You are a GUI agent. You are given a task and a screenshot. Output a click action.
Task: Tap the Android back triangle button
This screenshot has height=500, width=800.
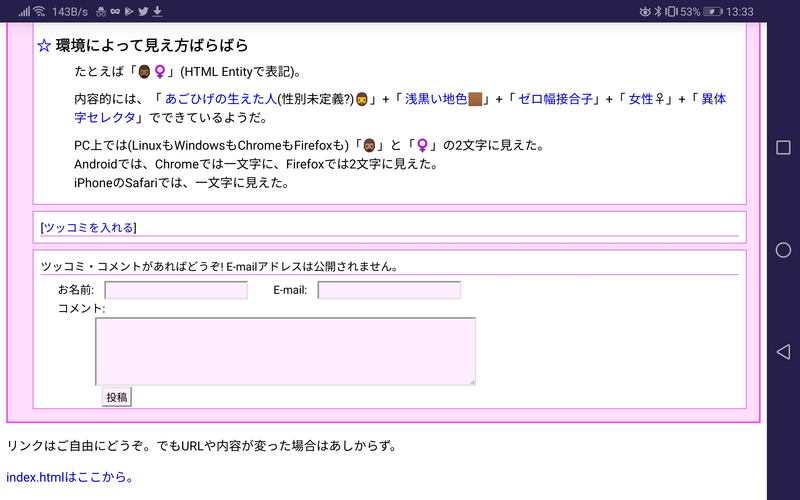click(x=783, y=352)
